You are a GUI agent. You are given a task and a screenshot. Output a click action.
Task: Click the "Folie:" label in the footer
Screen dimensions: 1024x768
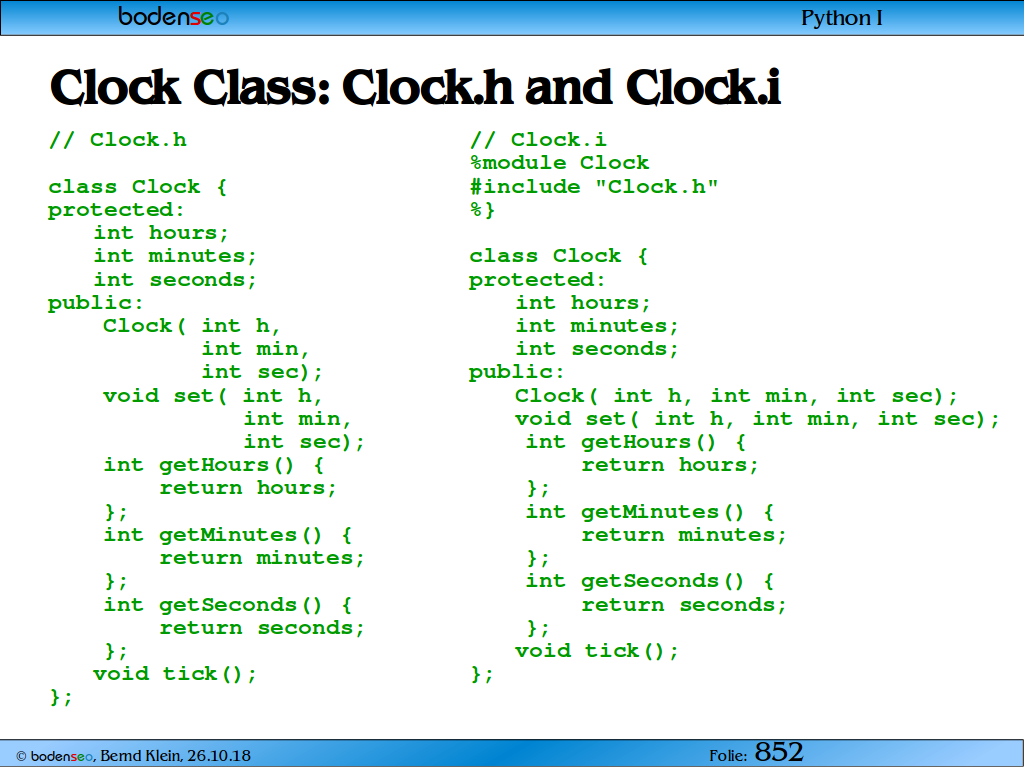[x=728, y=756]
